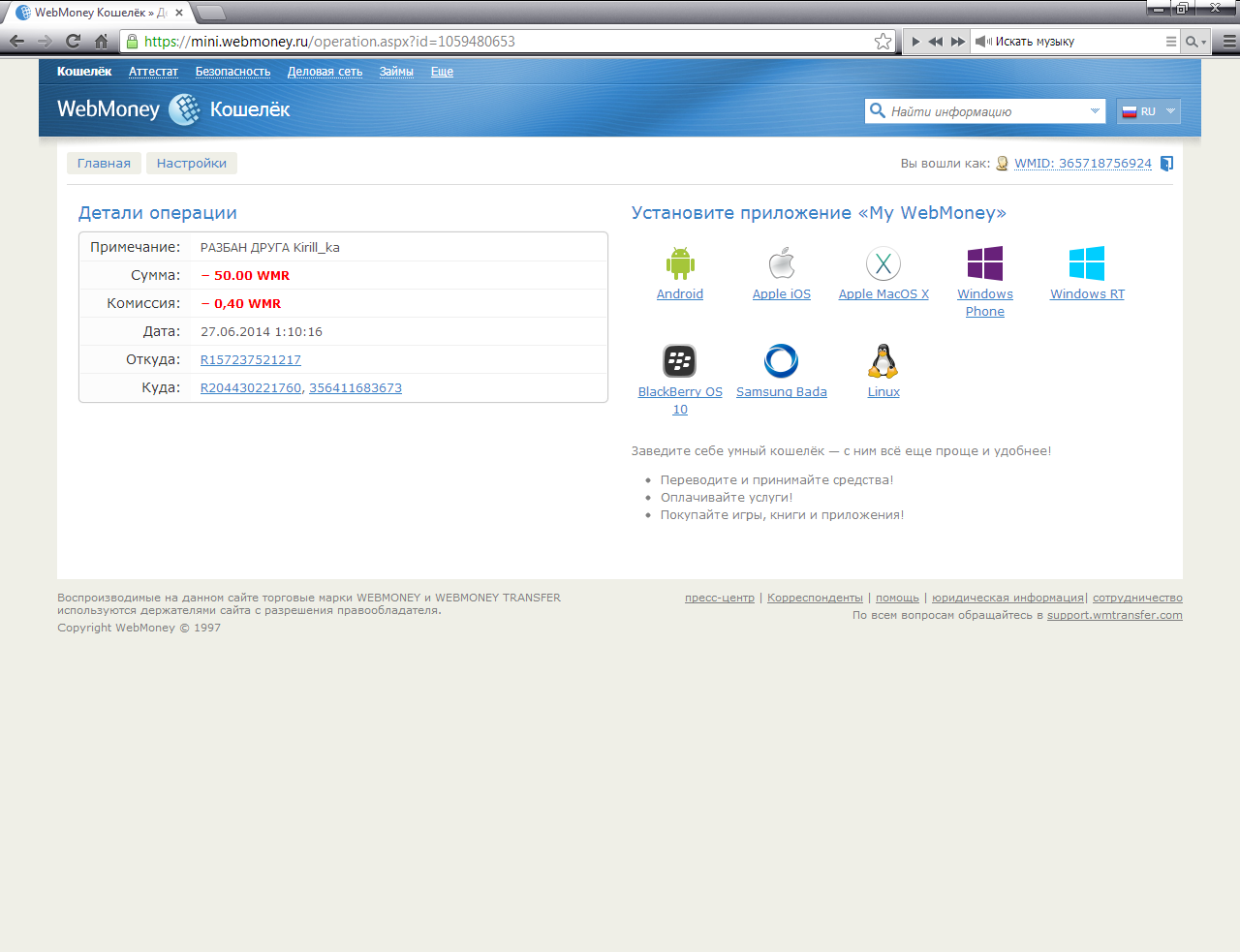The image size is (1240, 952).
Task: Click the date 27.06.2014 1:10:16
Action: point(262,332)
